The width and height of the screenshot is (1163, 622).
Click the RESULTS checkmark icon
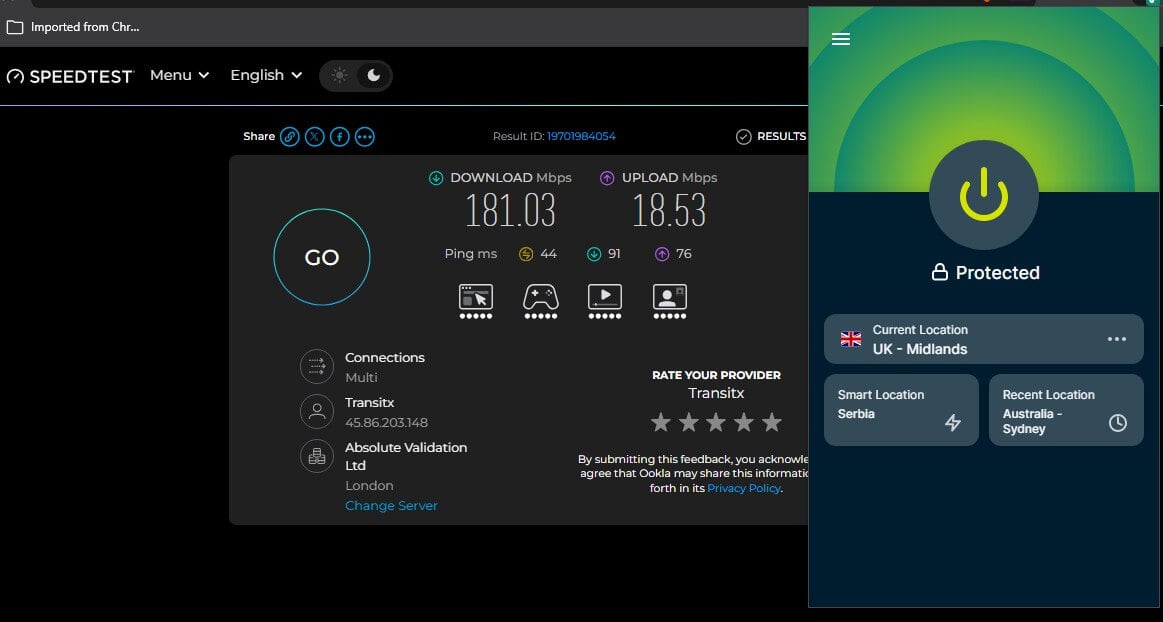743,136
